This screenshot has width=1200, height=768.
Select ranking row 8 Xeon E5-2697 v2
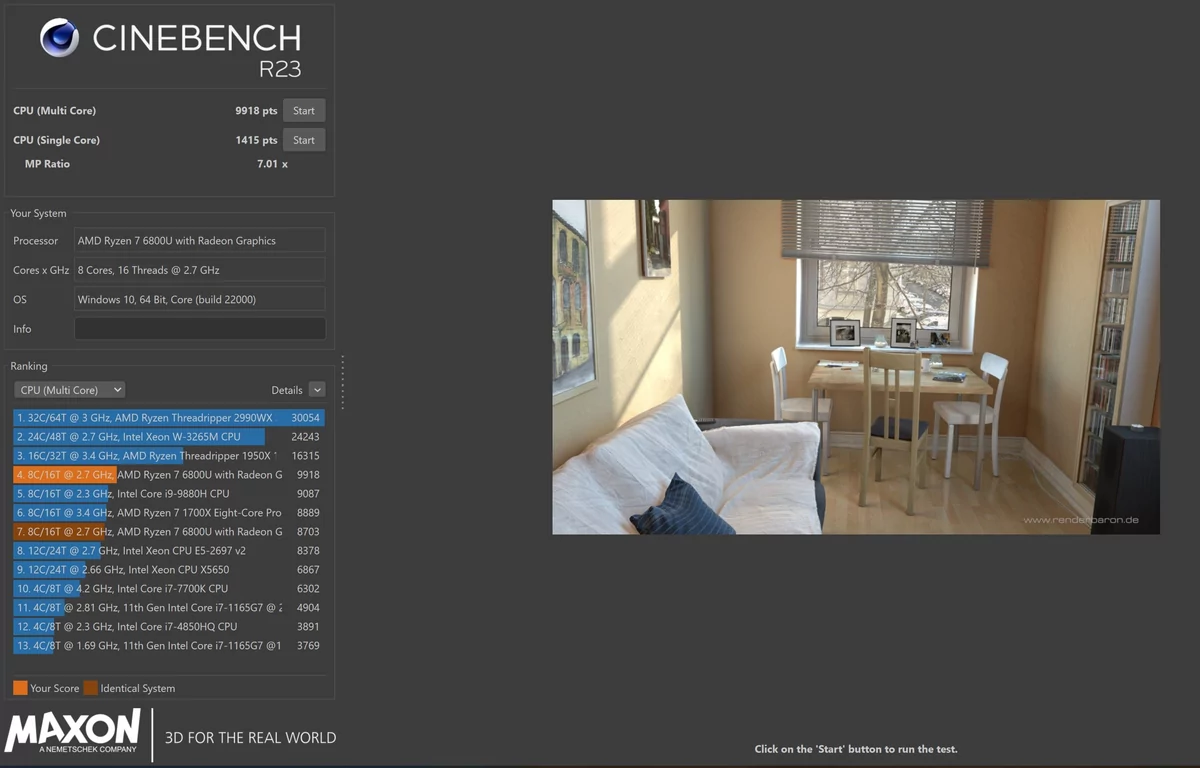(x=169, y=551)
